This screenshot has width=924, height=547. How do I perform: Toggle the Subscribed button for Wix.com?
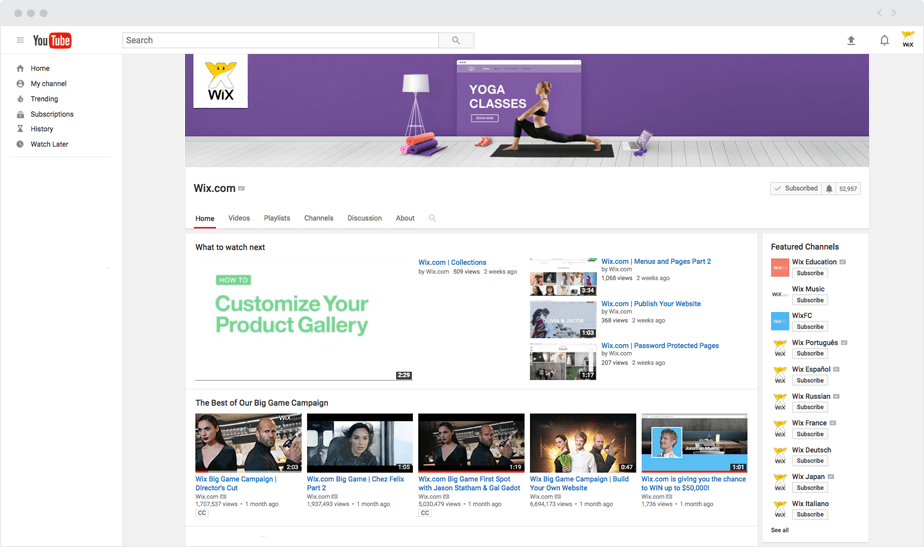796,189
